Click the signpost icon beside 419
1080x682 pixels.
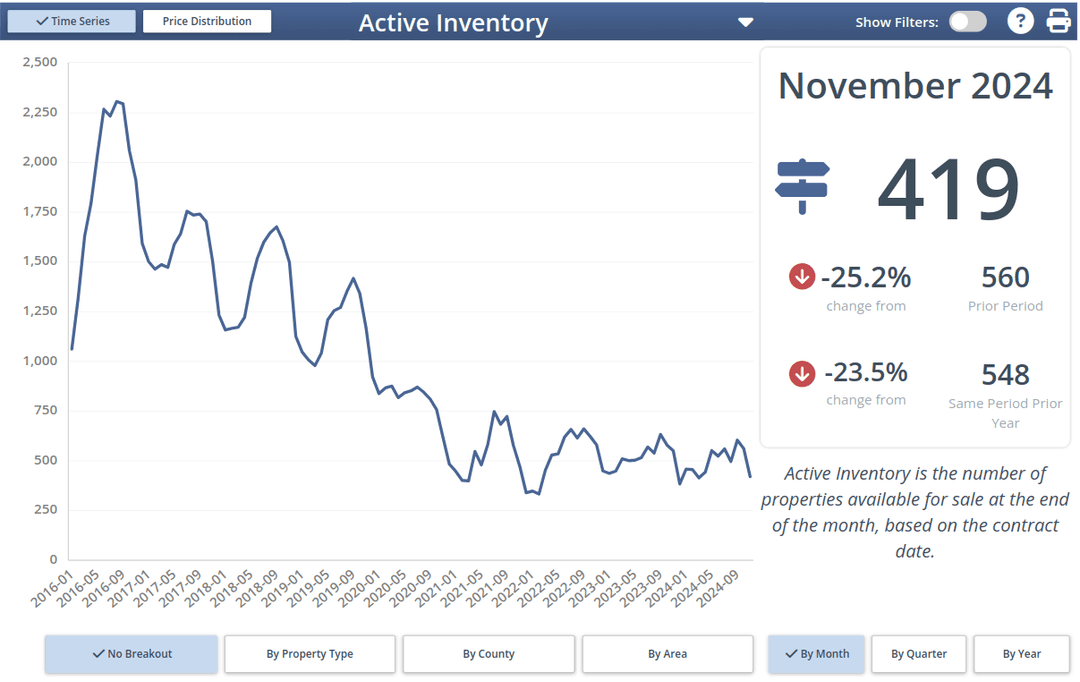click(802, 186)
